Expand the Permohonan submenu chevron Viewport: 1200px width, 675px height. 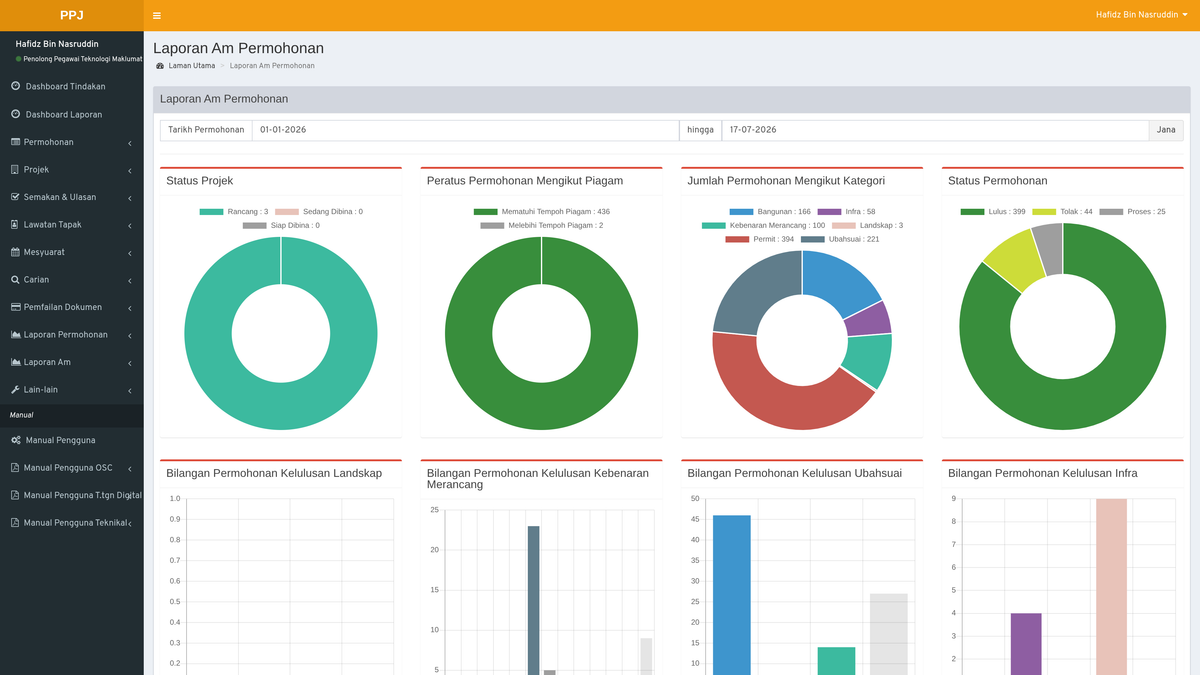pyautogui.click(x=130, y=143)
